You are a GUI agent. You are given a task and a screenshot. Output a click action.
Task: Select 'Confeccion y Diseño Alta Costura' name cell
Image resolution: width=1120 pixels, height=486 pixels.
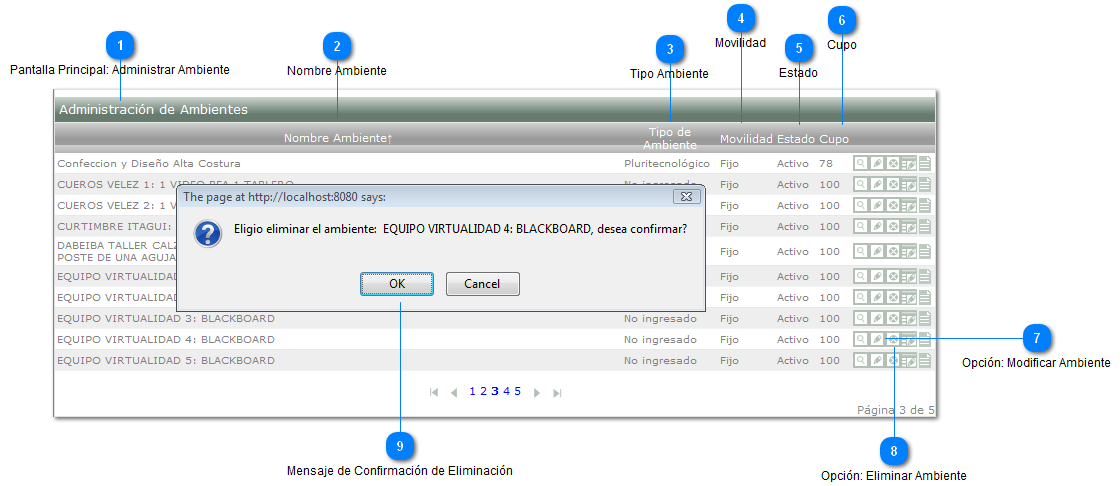(149, 163)
